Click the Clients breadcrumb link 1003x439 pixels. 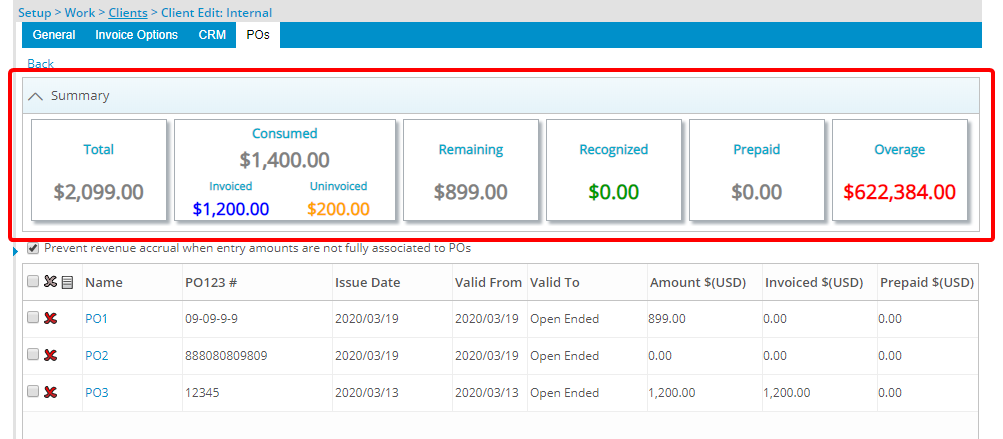(x=127, y=13)
